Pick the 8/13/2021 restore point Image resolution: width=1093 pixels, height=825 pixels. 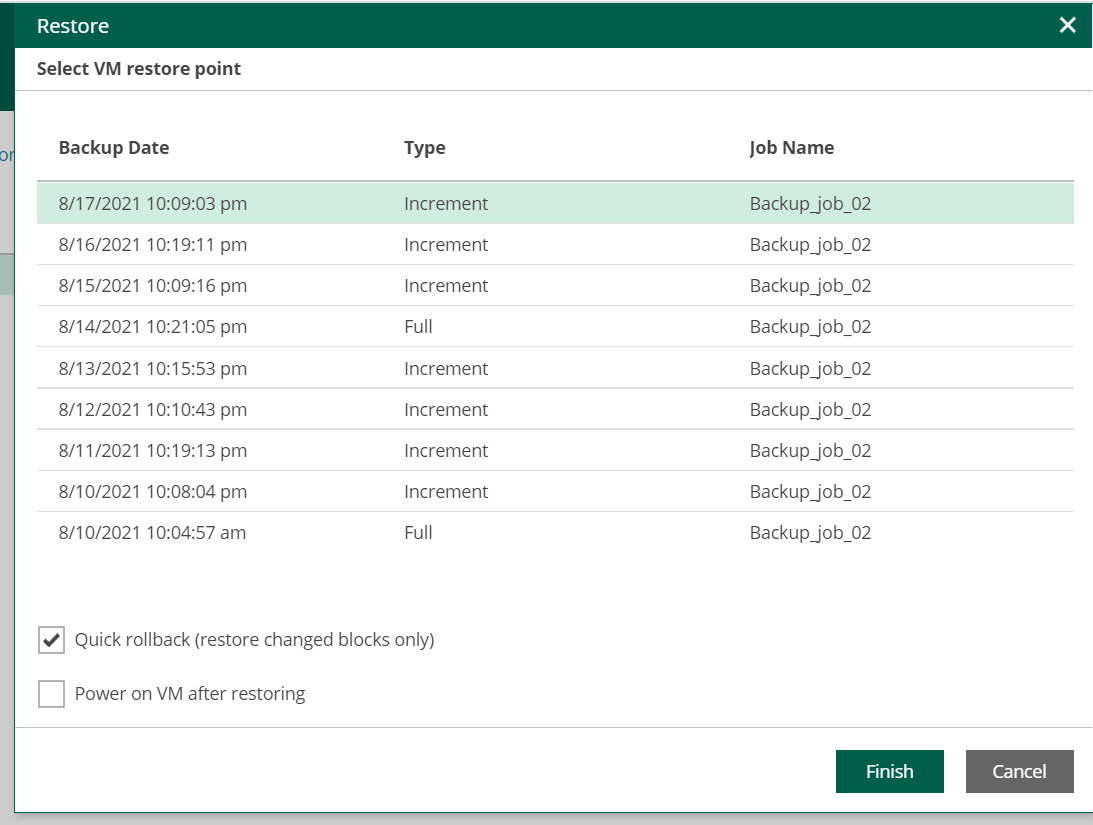[x=400, y=368]
